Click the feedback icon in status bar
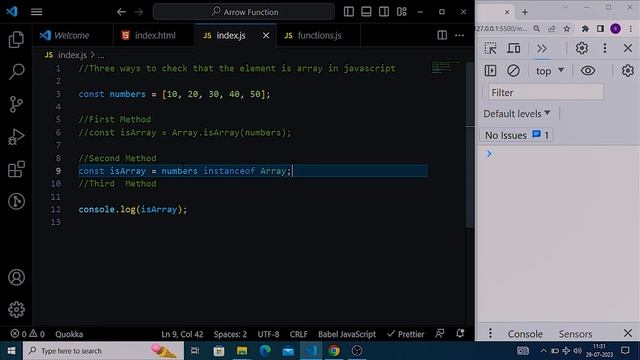Screen dimensions: 640x360 tap(440, 333)
